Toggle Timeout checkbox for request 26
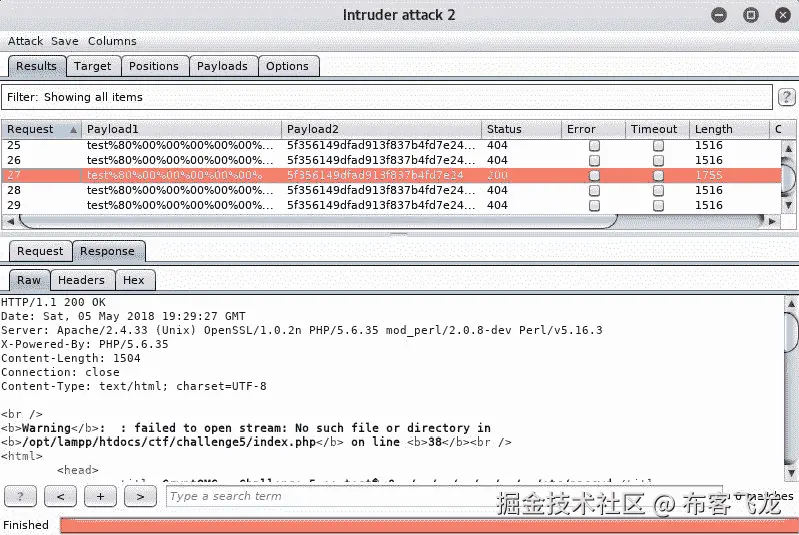Screen dimensions: 799x535 [x=658, y=160]
